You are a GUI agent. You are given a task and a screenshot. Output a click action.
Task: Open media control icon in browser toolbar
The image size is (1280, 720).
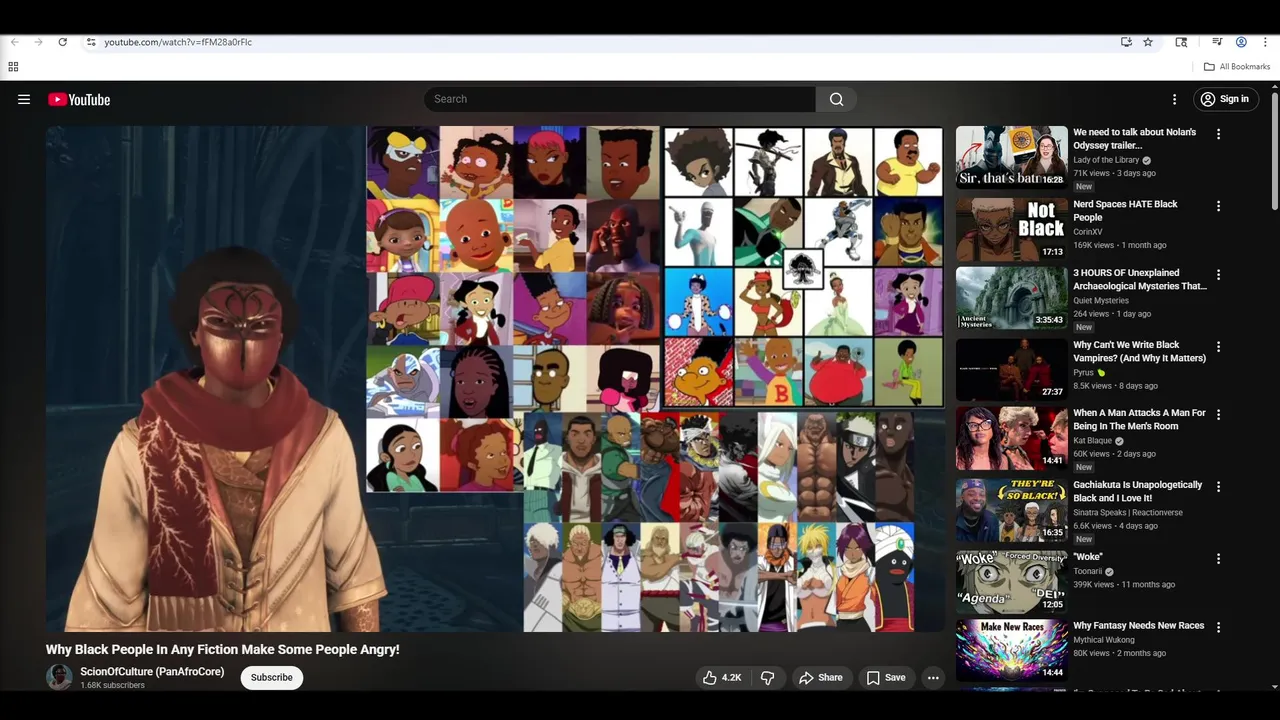[1217, 42]
